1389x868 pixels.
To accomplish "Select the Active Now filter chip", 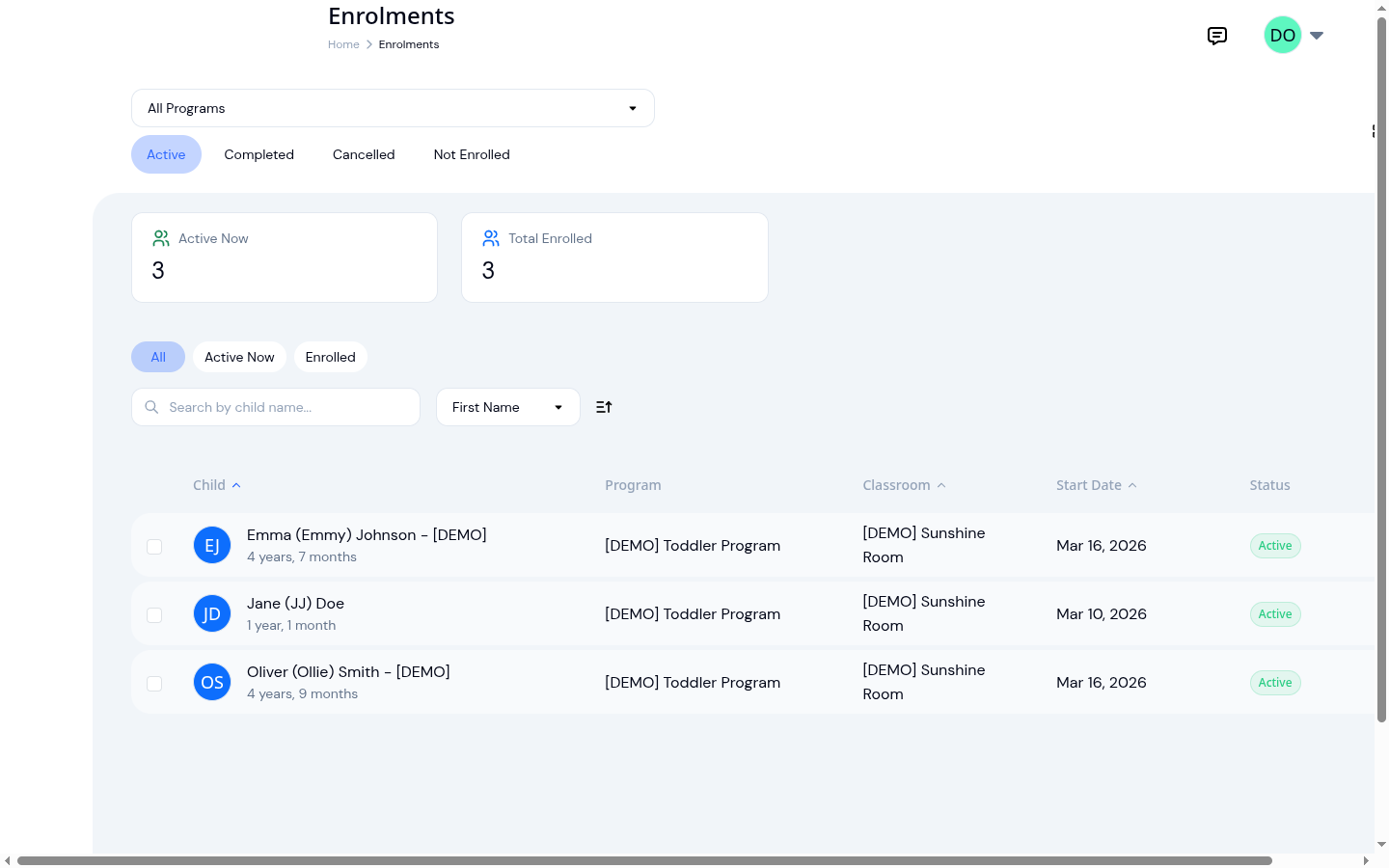I will point(239,357).
